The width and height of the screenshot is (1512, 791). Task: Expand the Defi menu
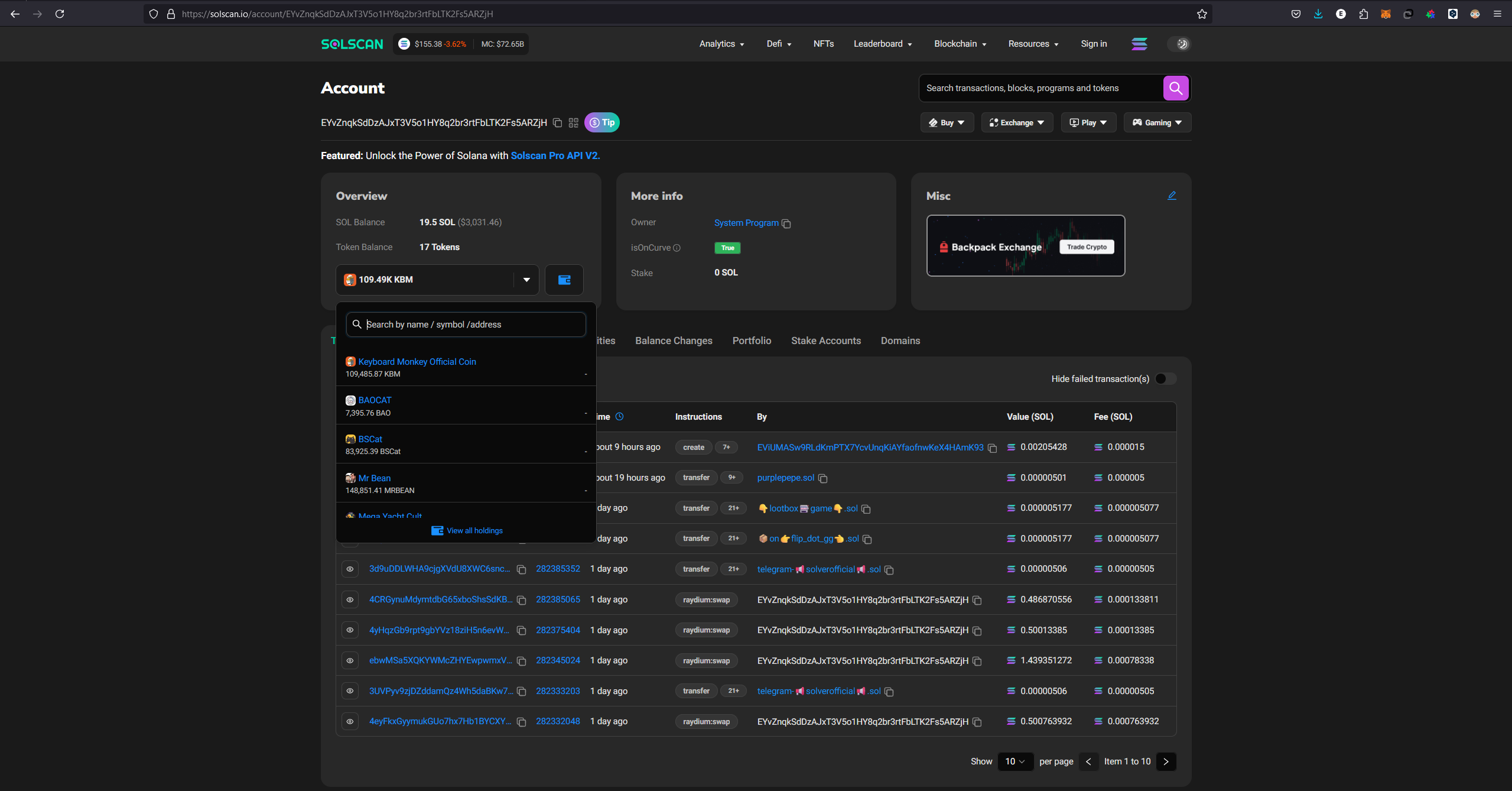pos(778,44)
